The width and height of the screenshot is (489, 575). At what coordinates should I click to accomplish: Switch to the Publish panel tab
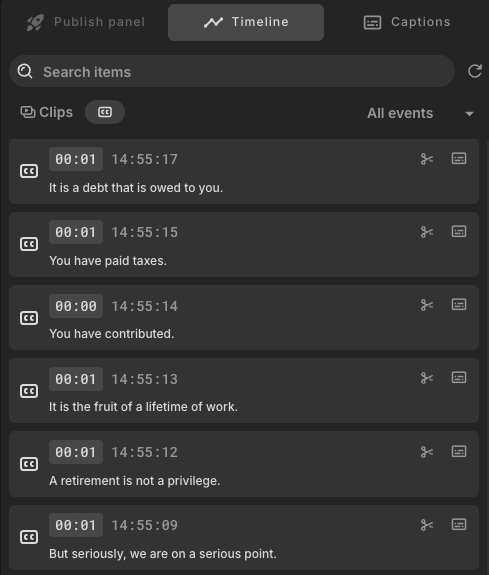tap(86, 22)
